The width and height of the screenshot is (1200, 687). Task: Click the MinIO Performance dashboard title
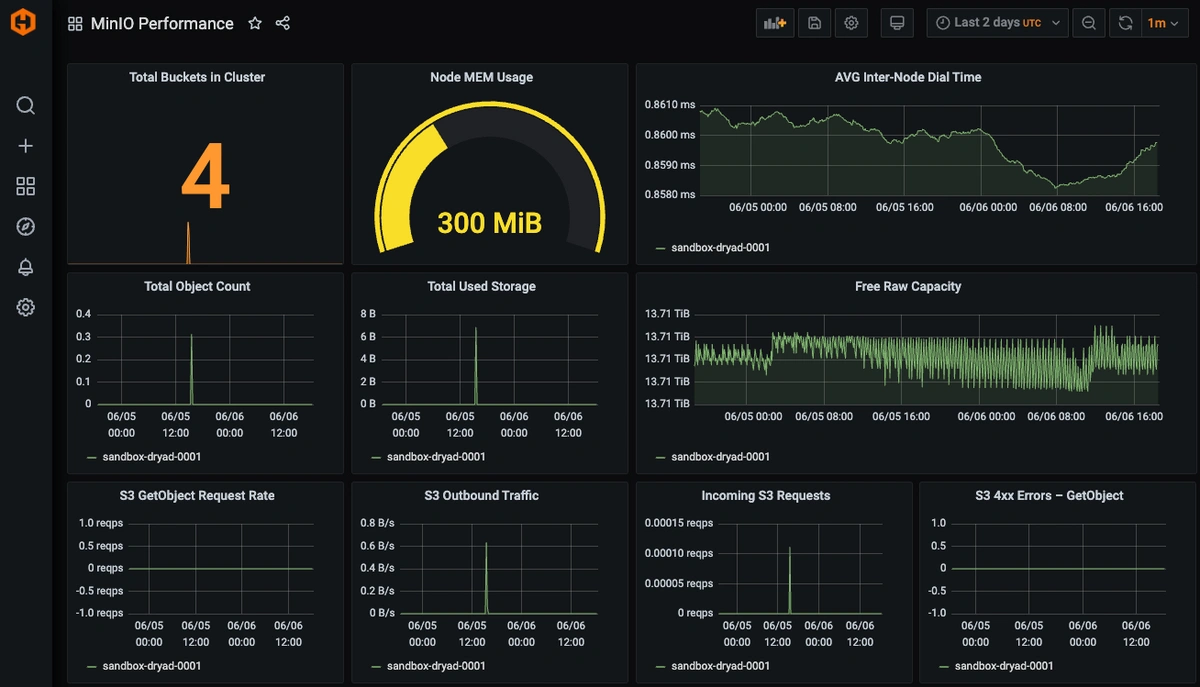coord(162,23)
